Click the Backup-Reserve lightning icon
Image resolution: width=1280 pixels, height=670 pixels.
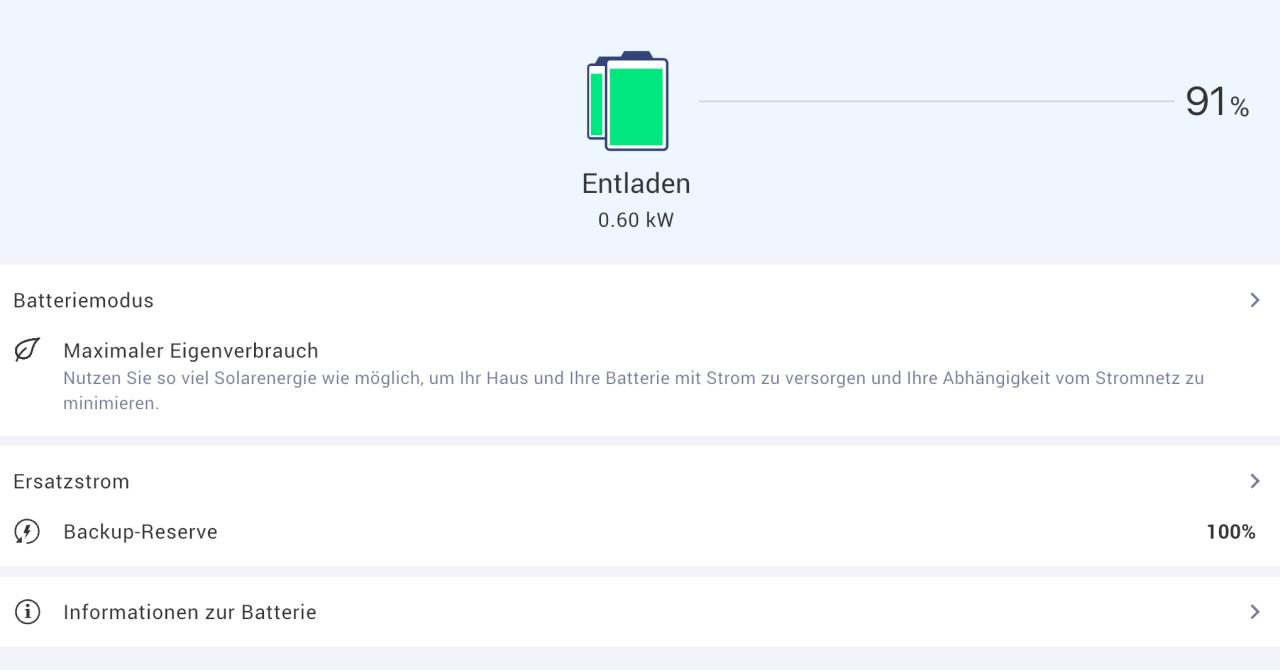pos(27,532)
